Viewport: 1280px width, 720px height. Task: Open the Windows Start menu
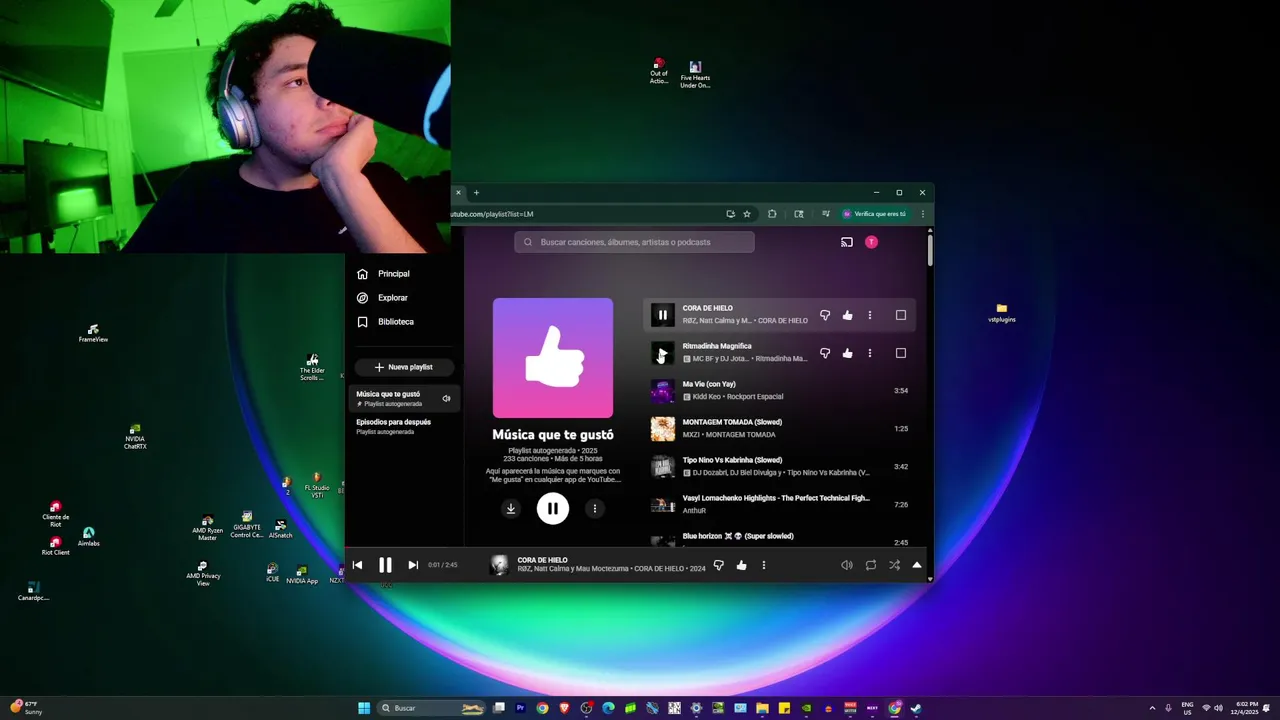point(364,708)
